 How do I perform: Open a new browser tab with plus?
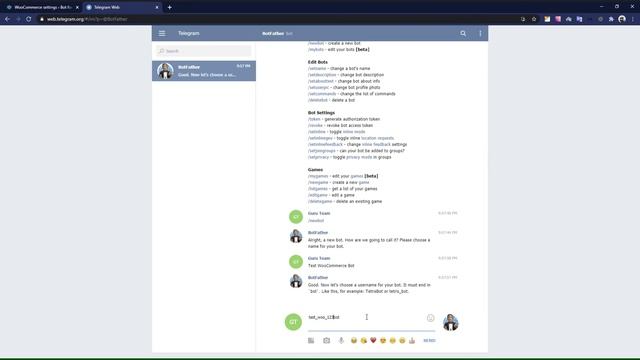tap(169, 7)
